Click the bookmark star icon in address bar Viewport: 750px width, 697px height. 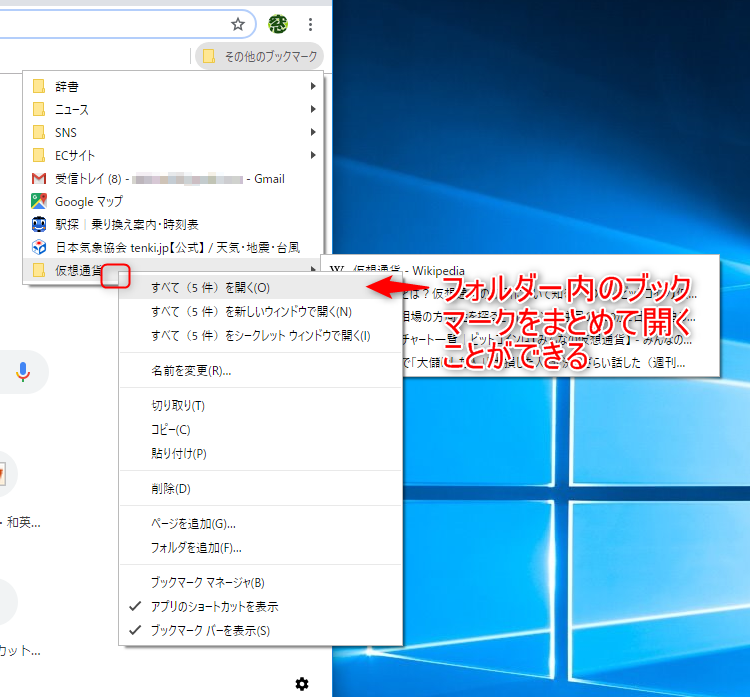pyautogui.click(x=238, y=24)
